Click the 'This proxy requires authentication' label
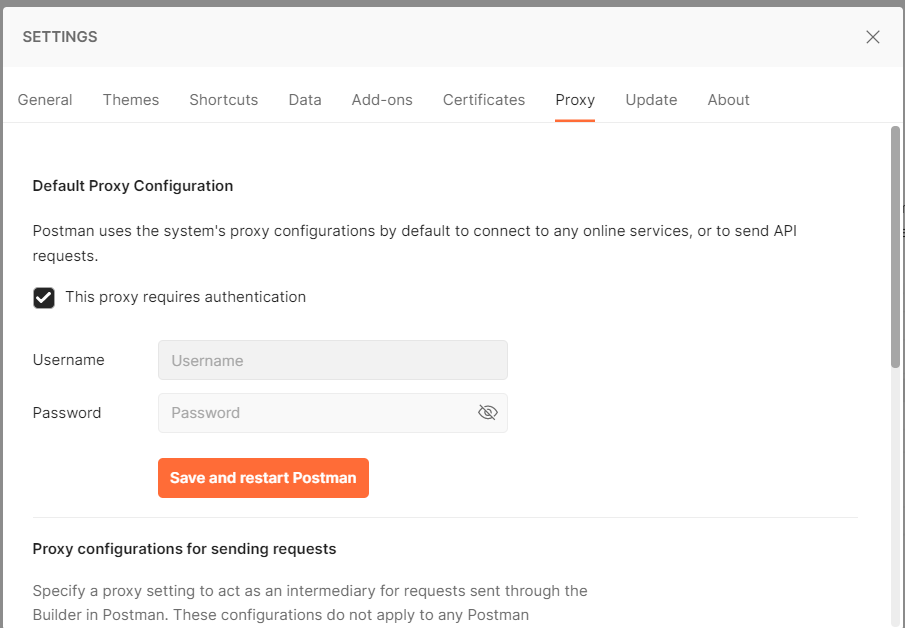Screen dimensions: 905x628 tap(185, 297)
